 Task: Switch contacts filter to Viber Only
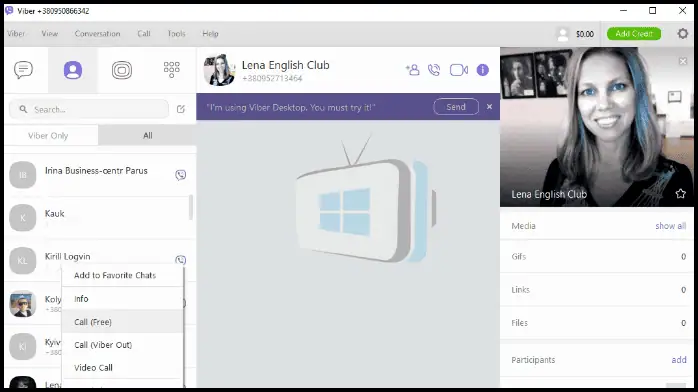tap(48, 136)
